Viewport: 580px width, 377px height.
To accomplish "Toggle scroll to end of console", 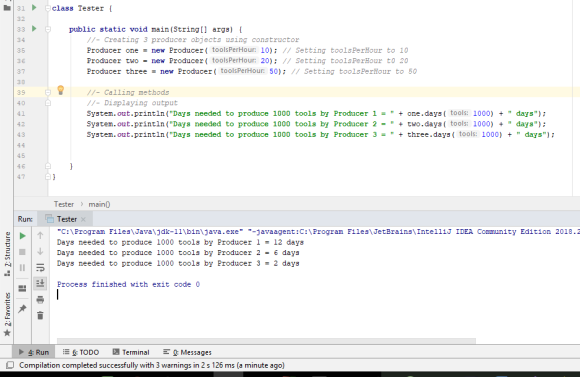I will pyautogui.click(x=40, y=283).
